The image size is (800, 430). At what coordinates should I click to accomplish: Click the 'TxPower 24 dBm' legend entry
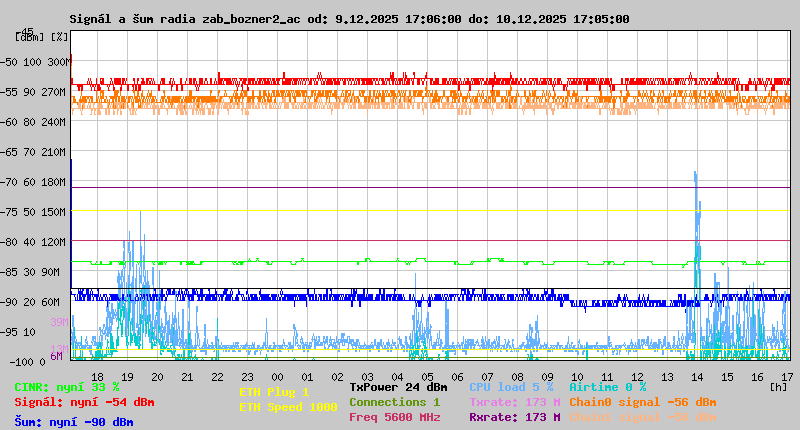(x=398, y=387)
